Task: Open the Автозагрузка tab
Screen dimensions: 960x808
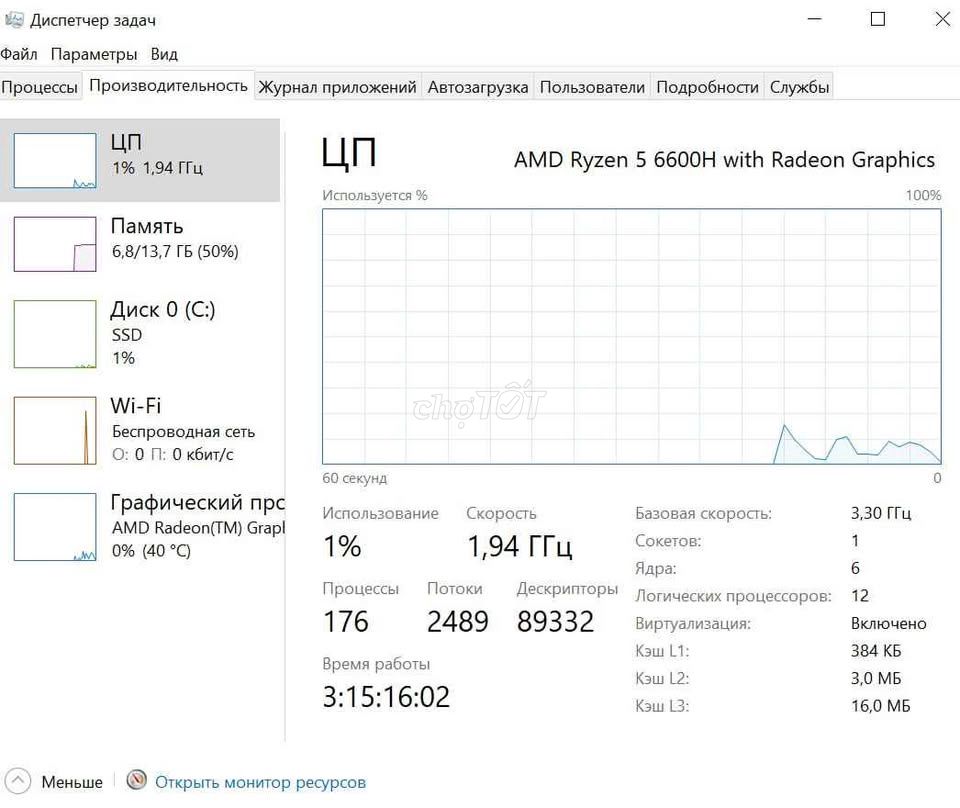Action: [478, 87]
